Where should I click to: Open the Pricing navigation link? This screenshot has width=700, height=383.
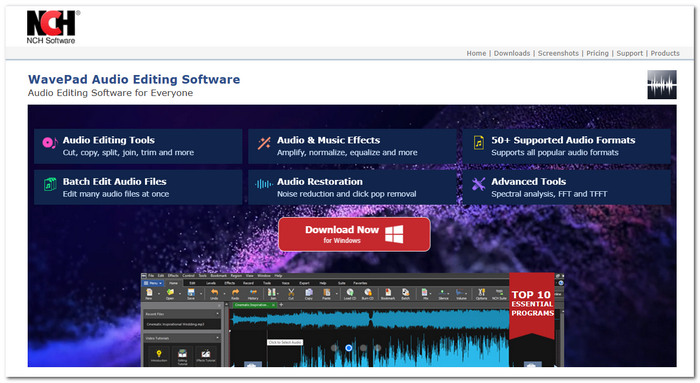coord(597,53)
